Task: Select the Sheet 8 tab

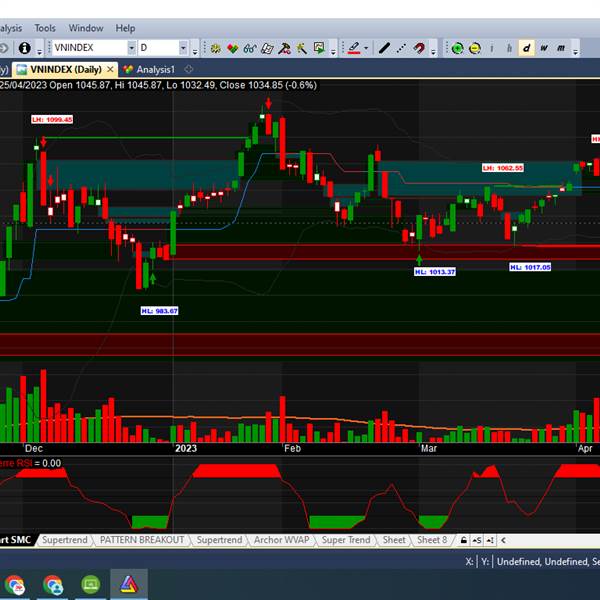Action: coord(432,540)
